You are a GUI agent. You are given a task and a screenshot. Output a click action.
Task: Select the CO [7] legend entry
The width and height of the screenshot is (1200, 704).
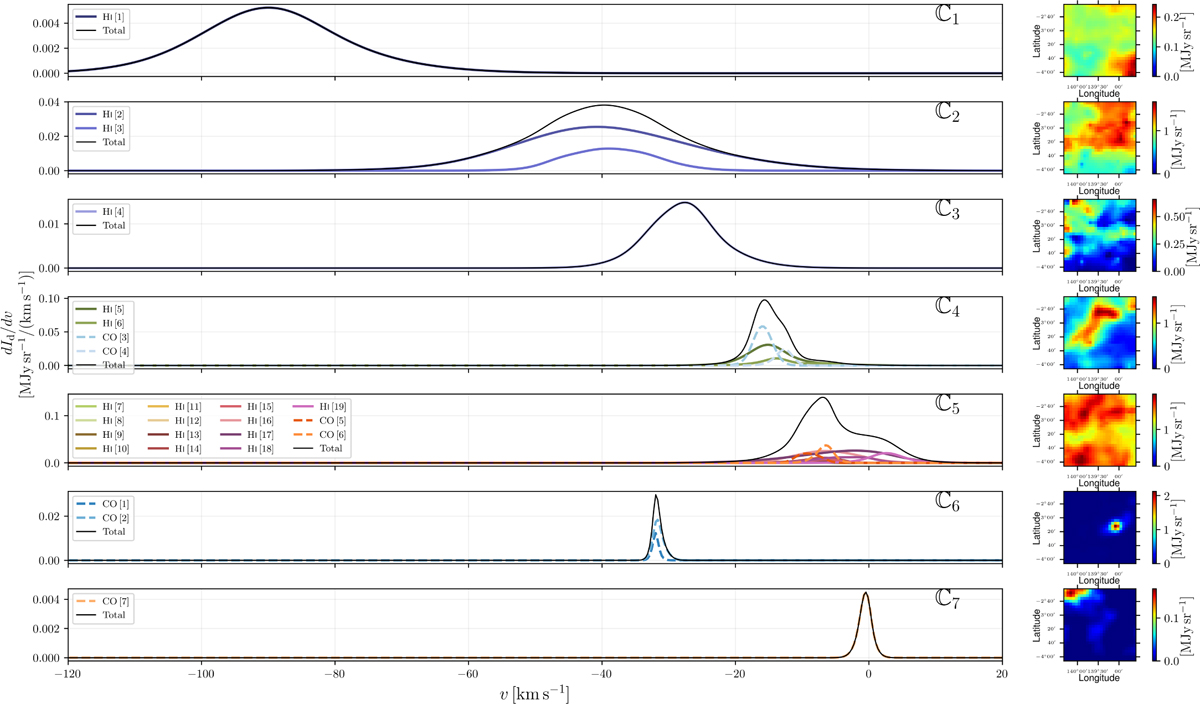pos(100,600)
